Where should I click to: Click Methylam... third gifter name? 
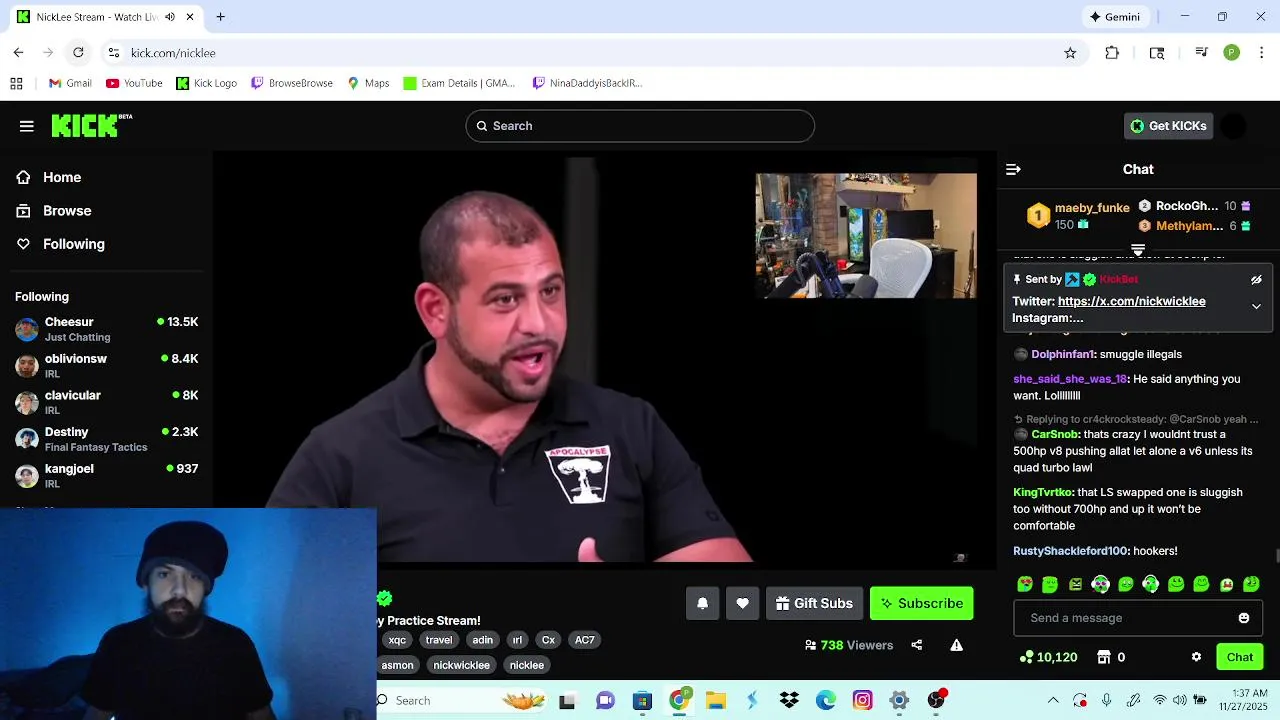(1189, 226)
